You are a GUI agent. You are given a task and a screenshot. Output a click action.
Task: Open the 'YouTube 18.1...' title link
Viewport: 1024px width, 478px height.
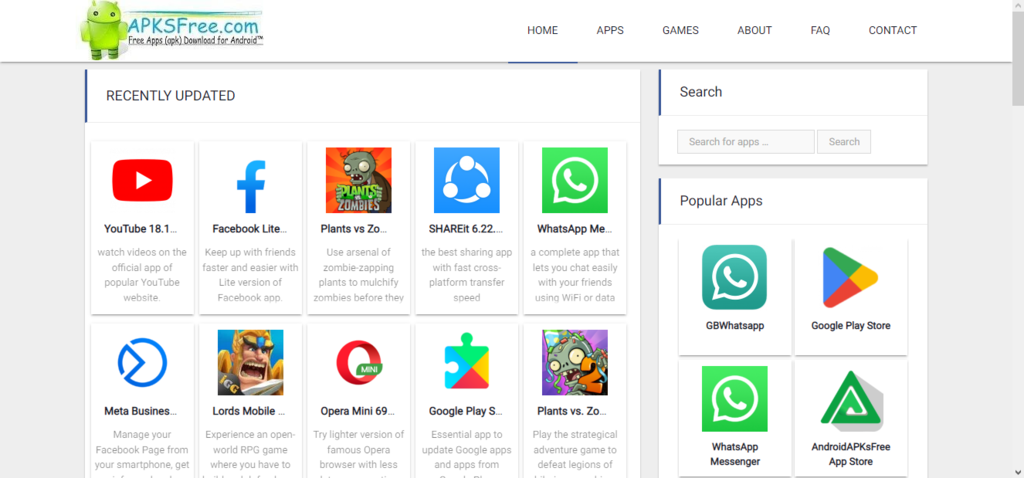point(141,229)
